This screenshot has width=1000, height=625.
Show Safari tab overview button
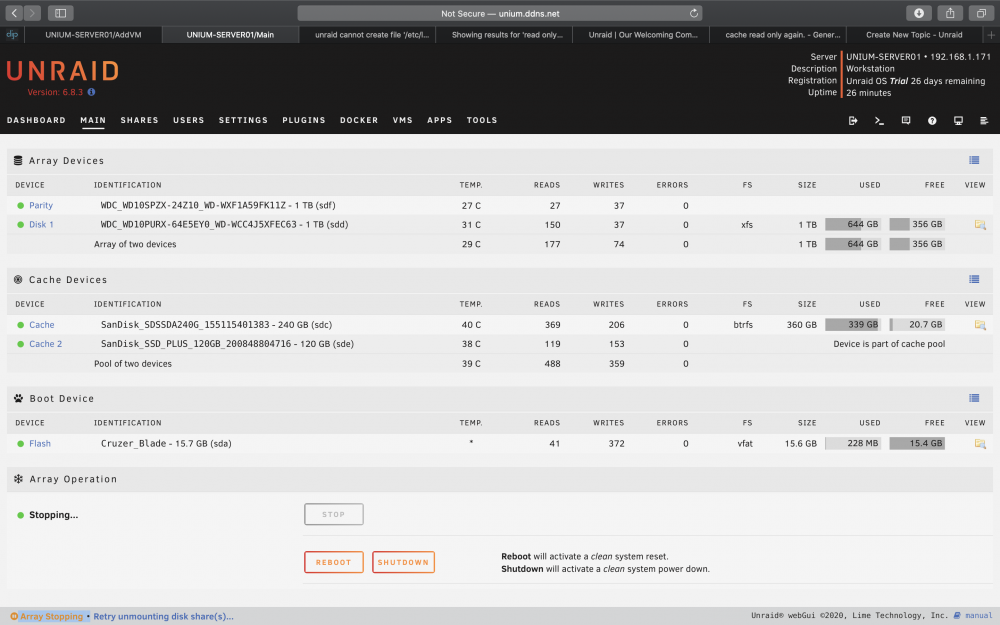pos(981,13)
